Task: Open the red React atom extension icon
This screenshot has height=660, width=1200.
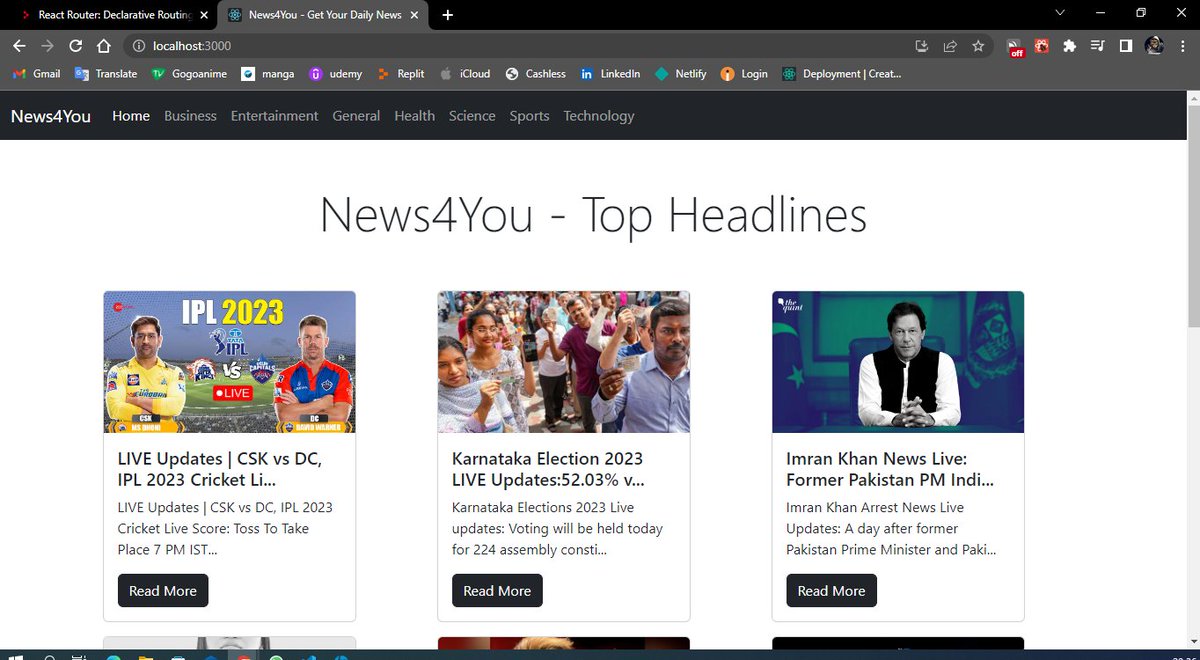Action: [1042, 46]
